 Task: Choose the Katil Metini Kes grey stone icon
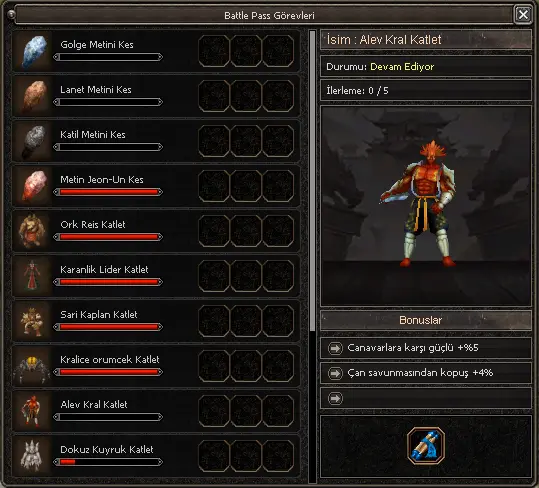pos(34,142)
